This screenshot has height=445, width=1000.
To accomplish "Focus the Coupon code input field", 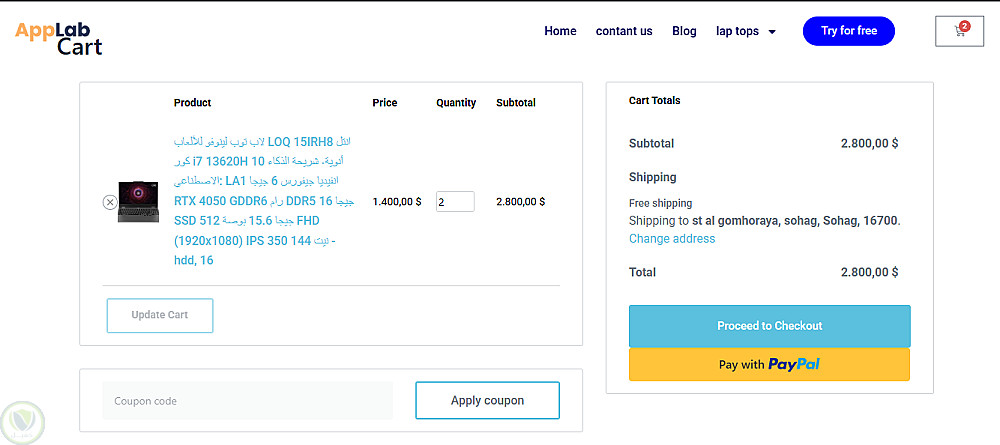I will coord(247,401).
